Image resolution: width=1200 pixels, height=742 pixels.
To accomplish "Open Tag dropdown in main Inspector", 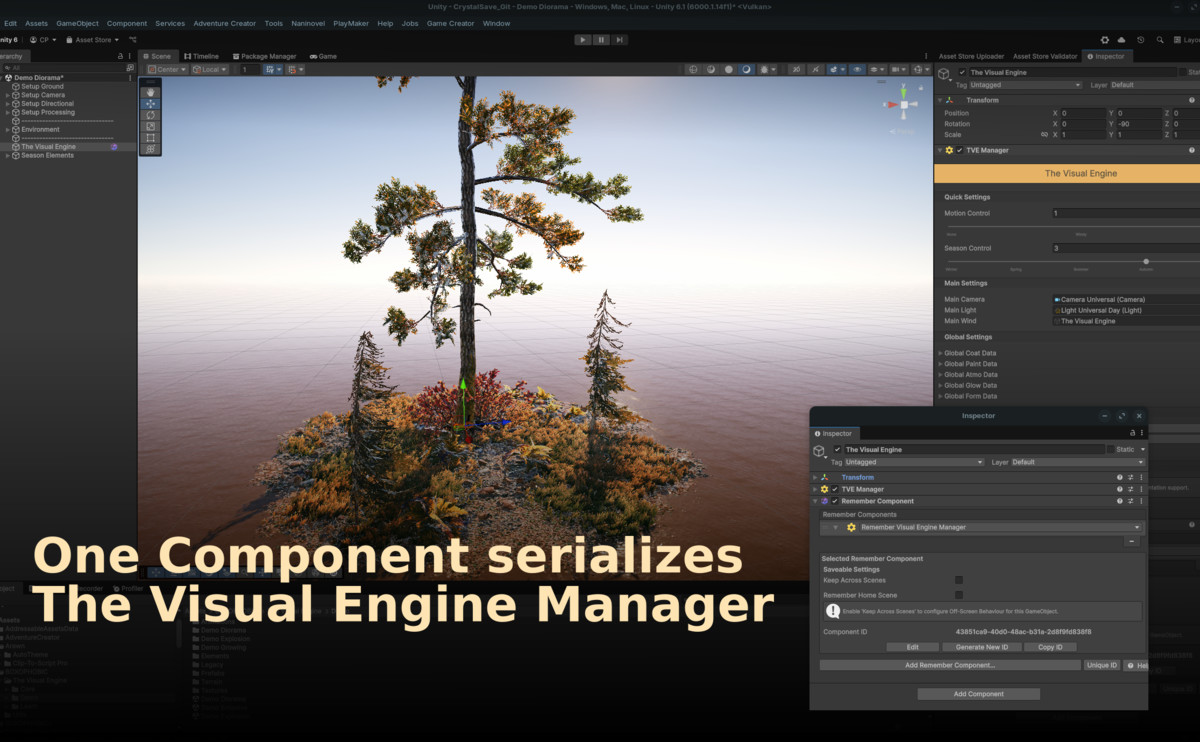I will (x=1026, y=85).
